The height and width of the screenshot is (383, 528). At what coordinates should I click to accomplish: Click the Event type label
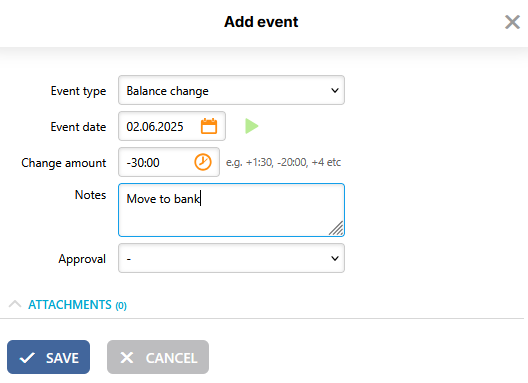tap(78, 91)
